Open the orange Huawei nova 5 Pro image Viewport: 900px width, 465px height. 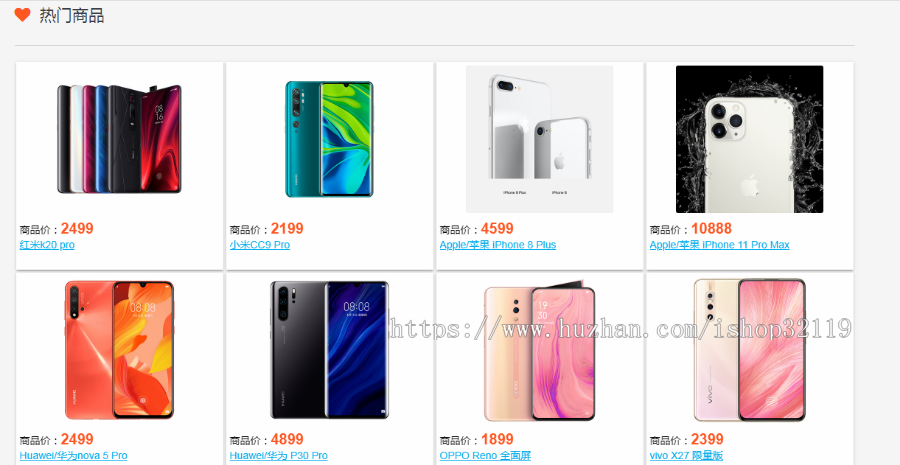(x=119, y=350)
